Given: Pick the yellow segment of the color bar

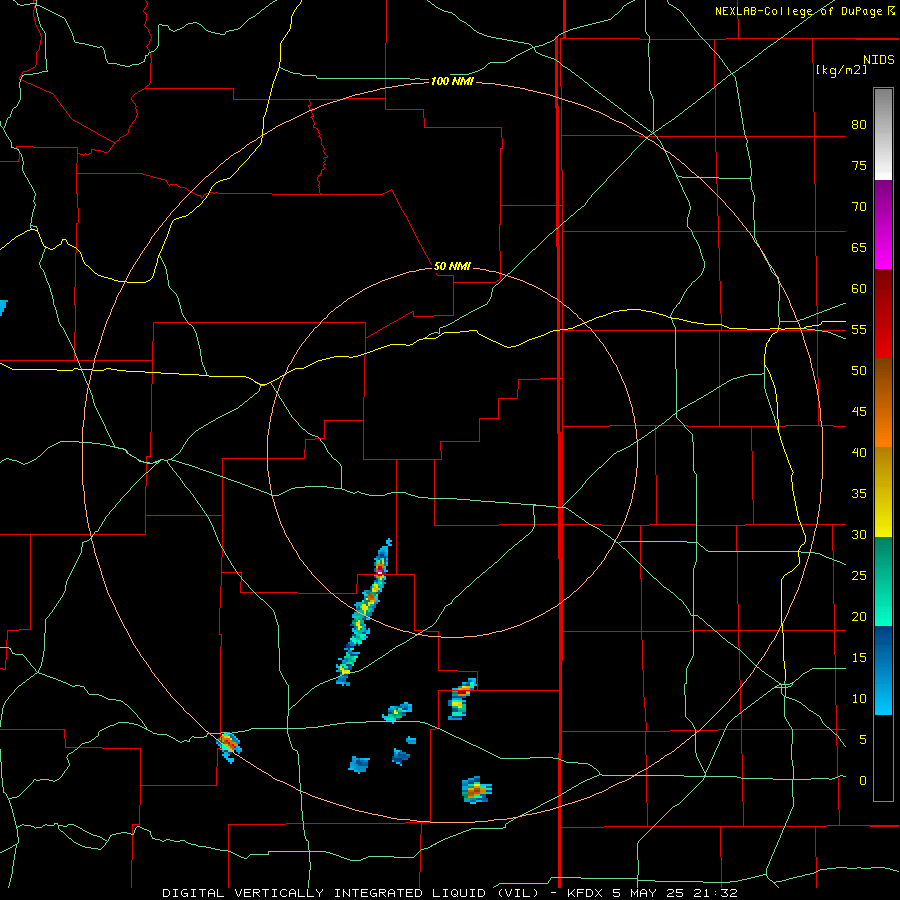Looking at the screenshot, I should pyautogui.click(x=883, y=492).
